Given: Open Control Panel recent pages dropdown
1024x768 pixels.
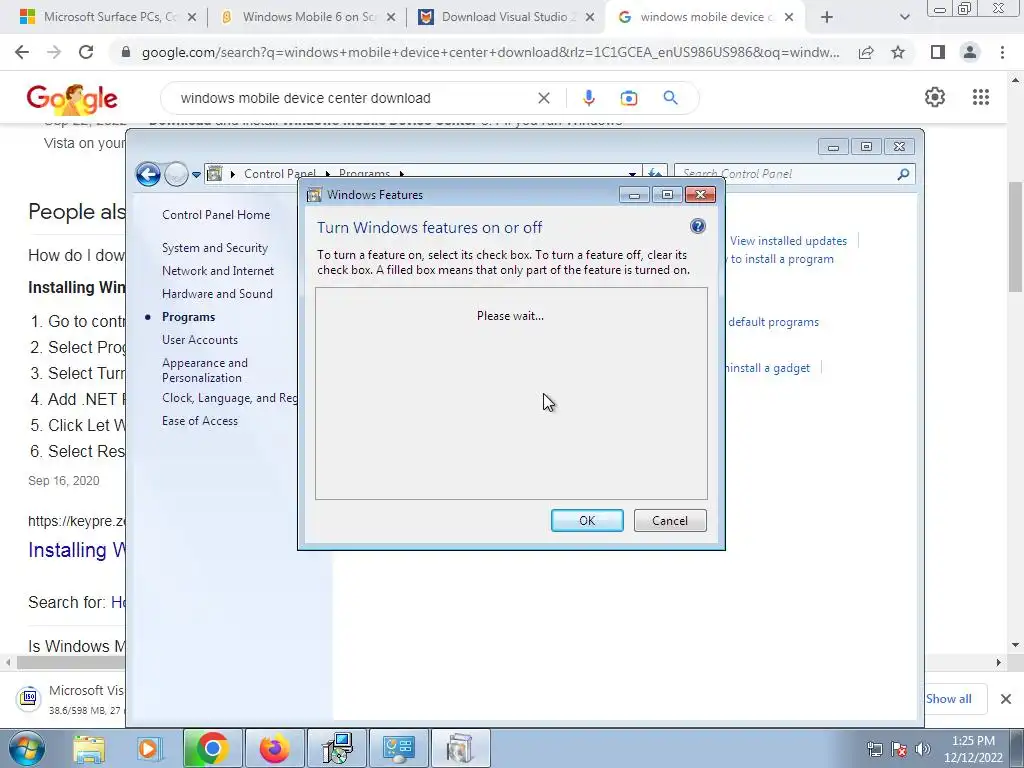Looking at the screenshot, I should click(x=196, y=174).
